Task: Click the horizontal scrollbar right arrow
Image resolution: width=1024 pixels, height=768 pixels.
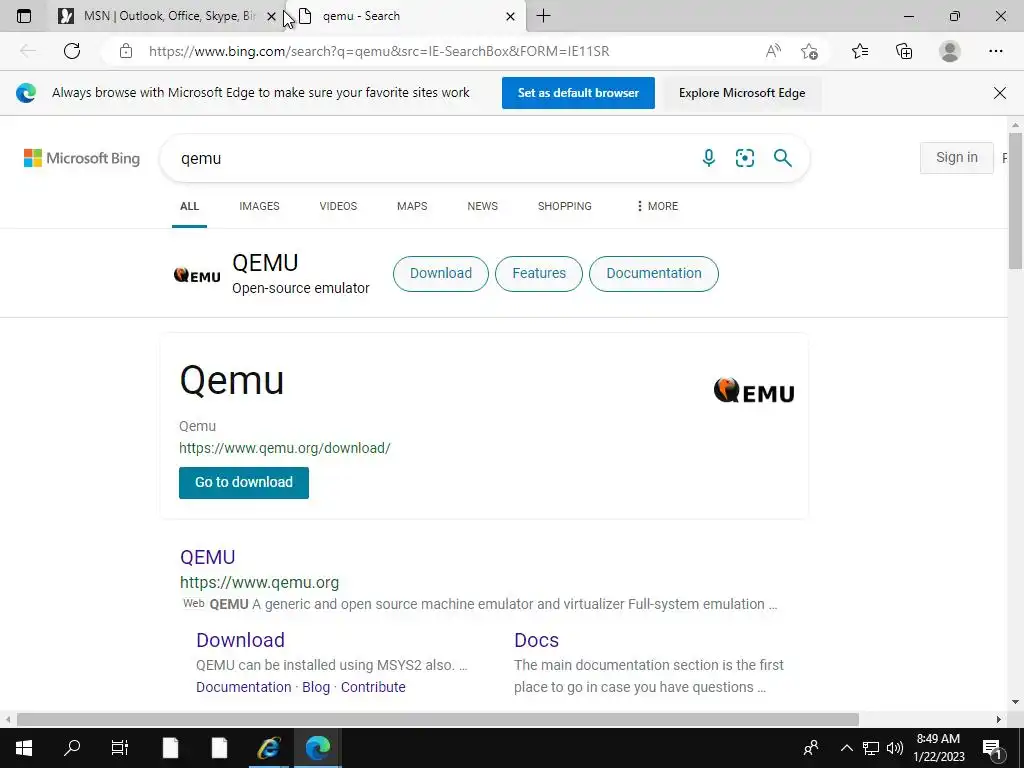Action: click(x=999, y=719)
